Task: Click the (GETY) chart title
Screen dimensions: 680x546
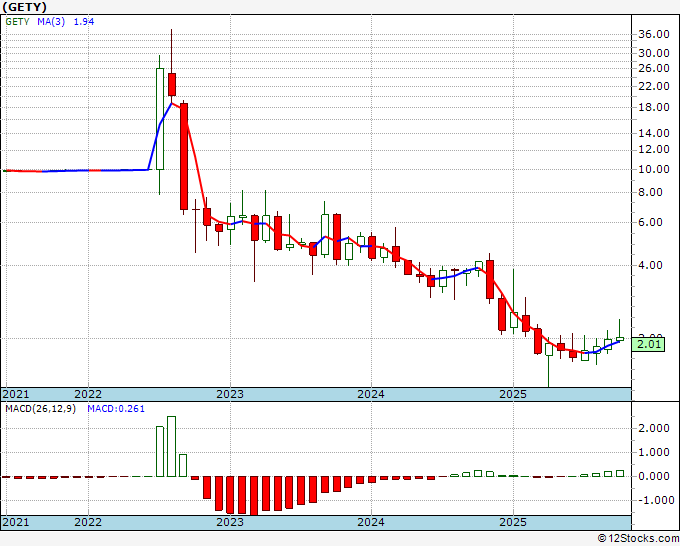Action: click(x=24, y=7)
